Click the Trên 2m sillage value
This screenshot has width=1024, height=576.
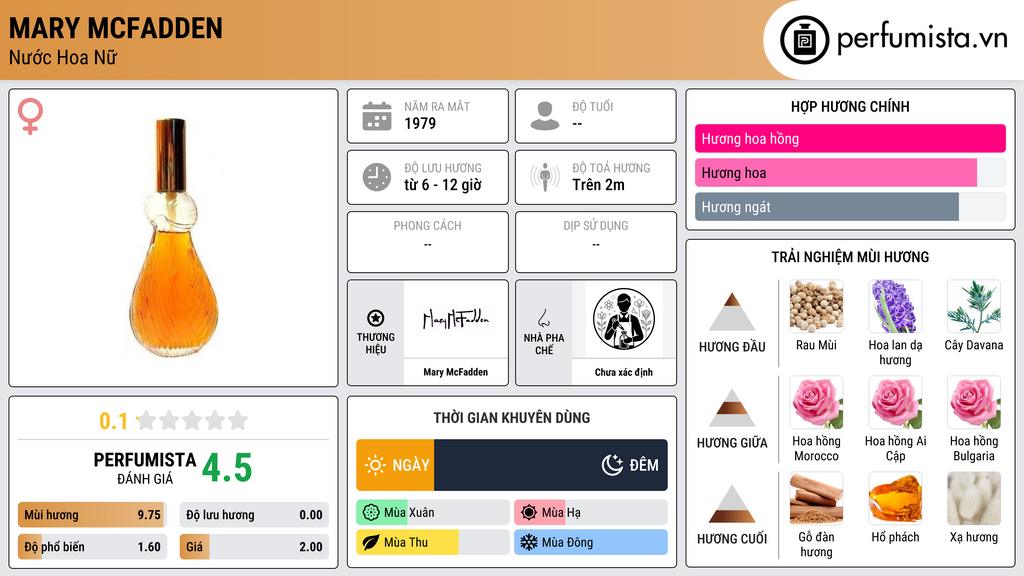coord(598,185)
